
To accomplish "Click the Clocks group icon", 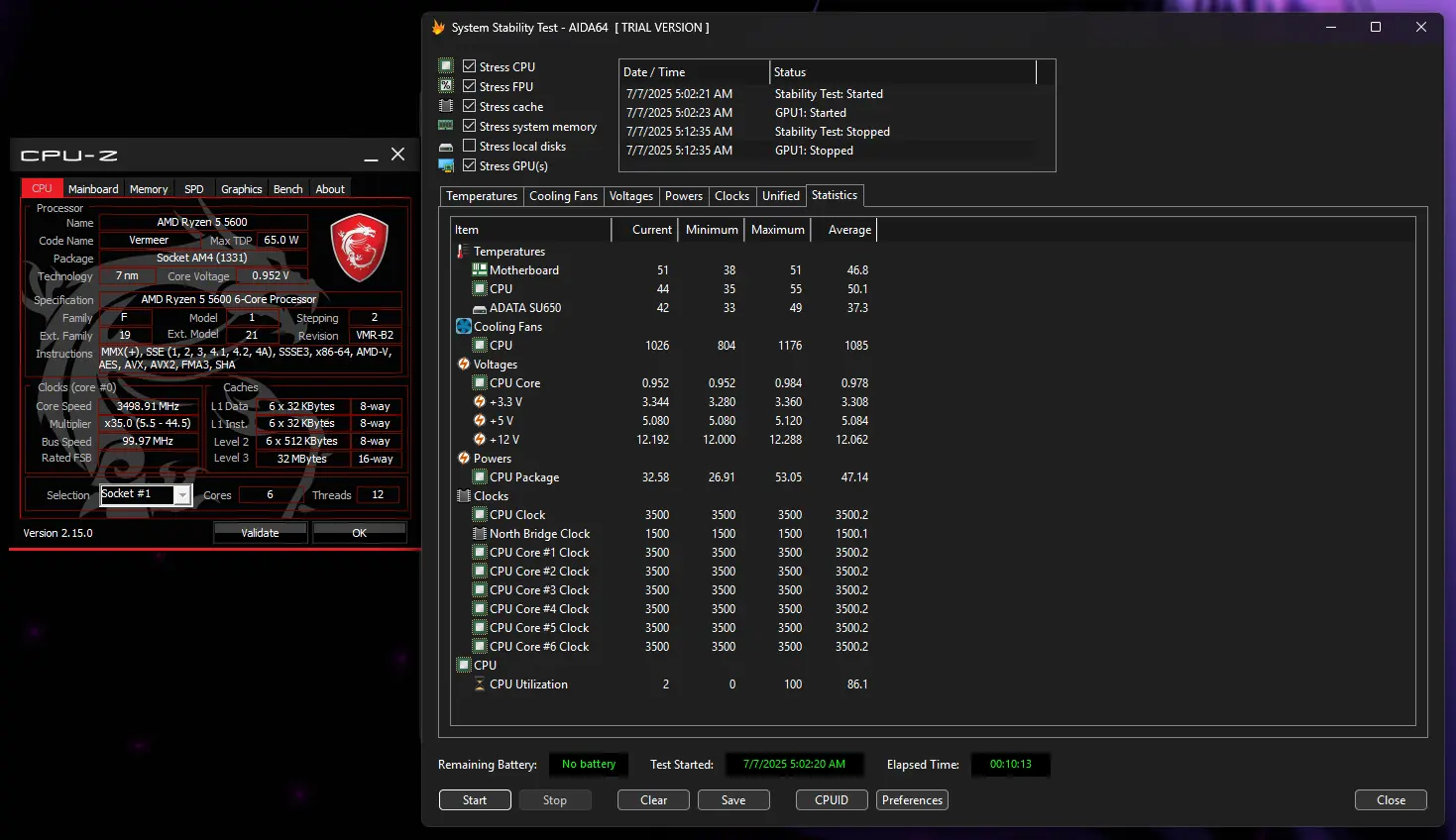I will pos(463,496).
